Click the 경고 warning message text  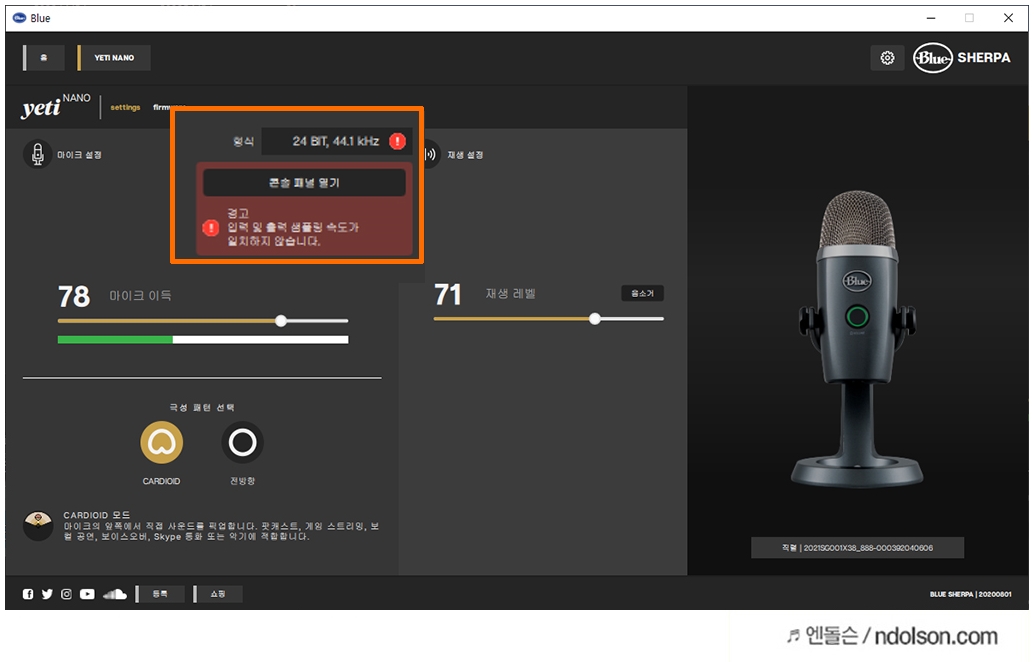click(293, 227)
